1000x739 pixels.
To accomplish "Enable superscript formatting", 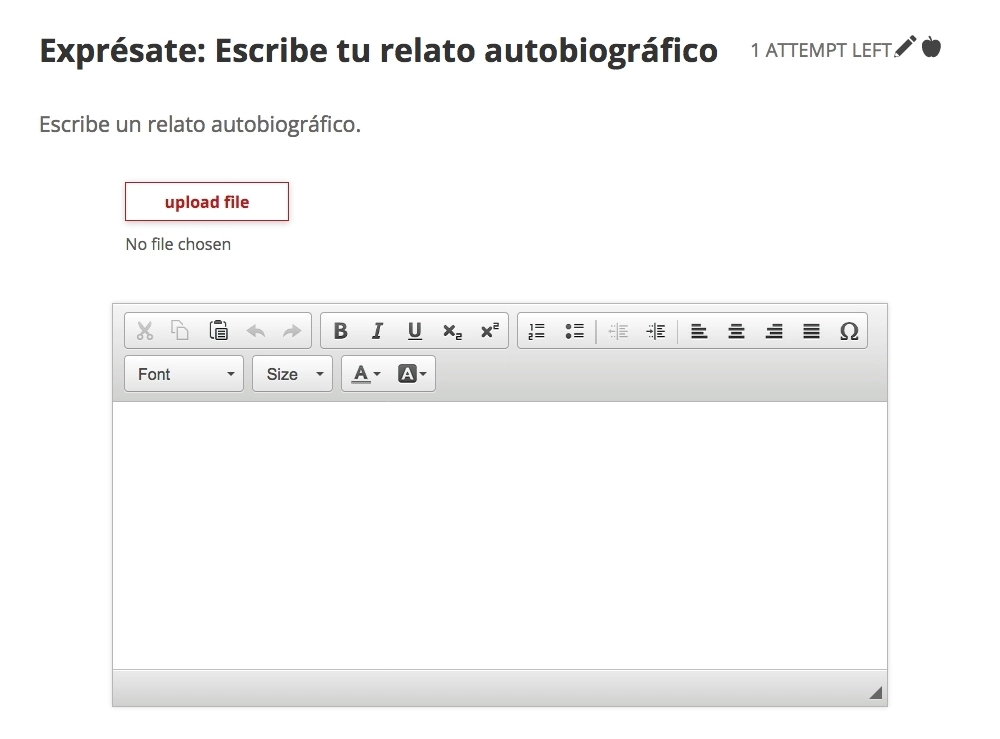I will click(489, 331).
